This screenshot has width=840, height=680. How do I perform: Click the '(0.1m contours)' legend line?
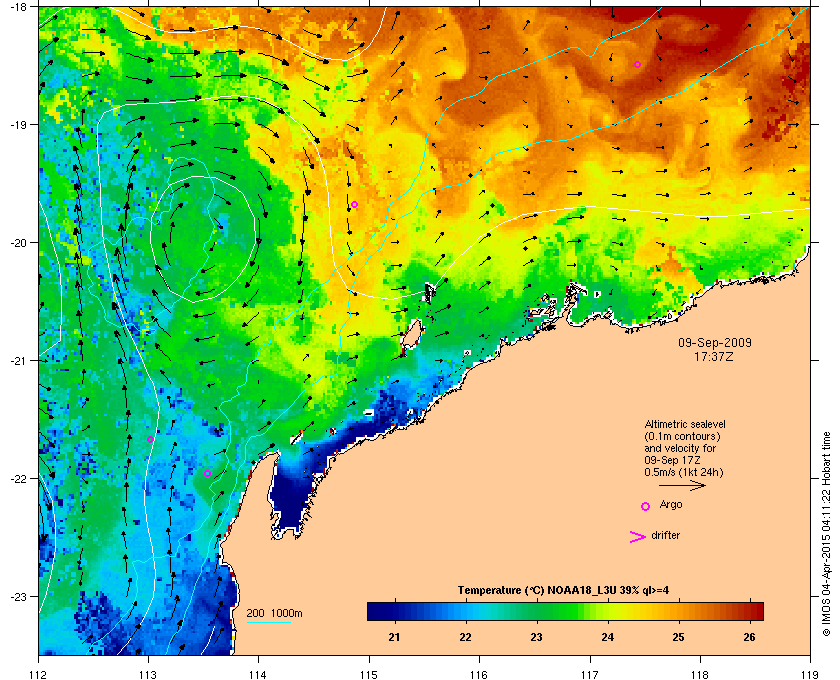pyautogui.click(x=682, y=436)
